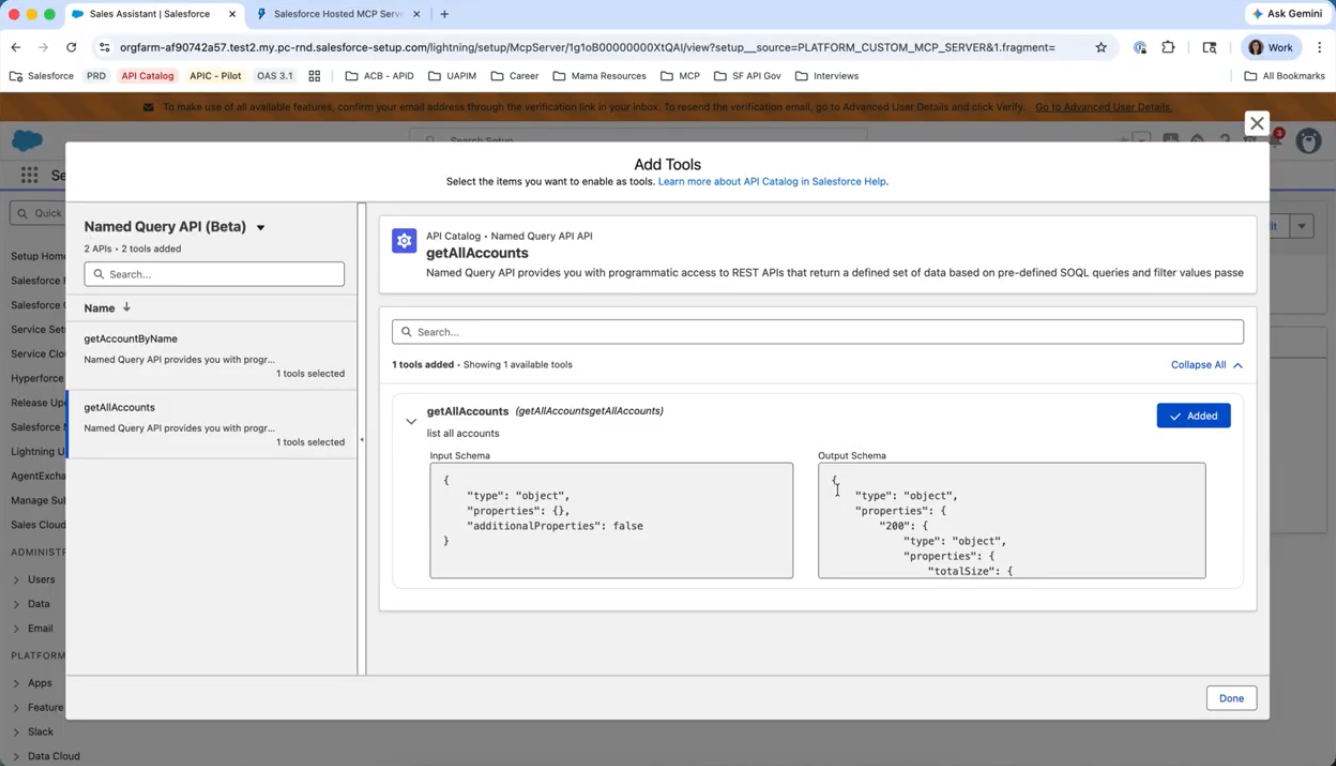
Task: Open the bookmarks bar apps grid icon
Action: click(314, 76)
